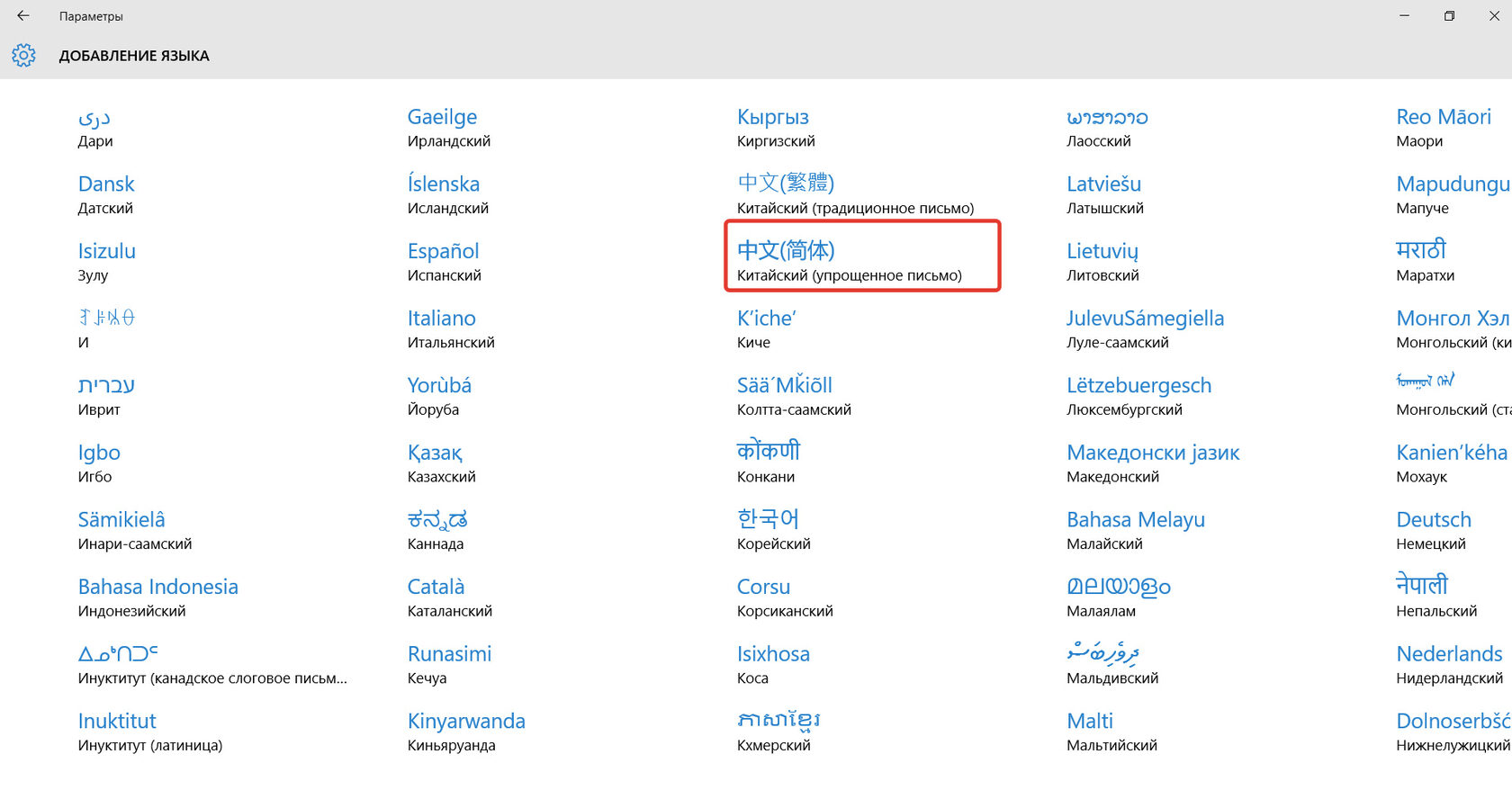Select Кыргыз (Киргизский) language
The image size is (1512, 808).
click(776, 129)
